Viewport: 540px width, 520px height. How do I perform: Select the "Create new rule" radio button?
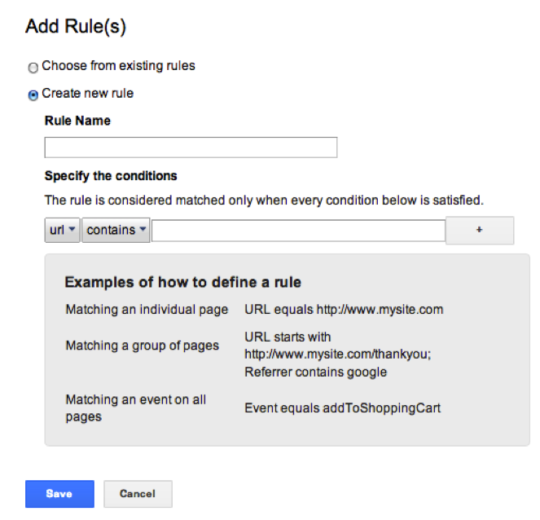[x=33, y=95]
